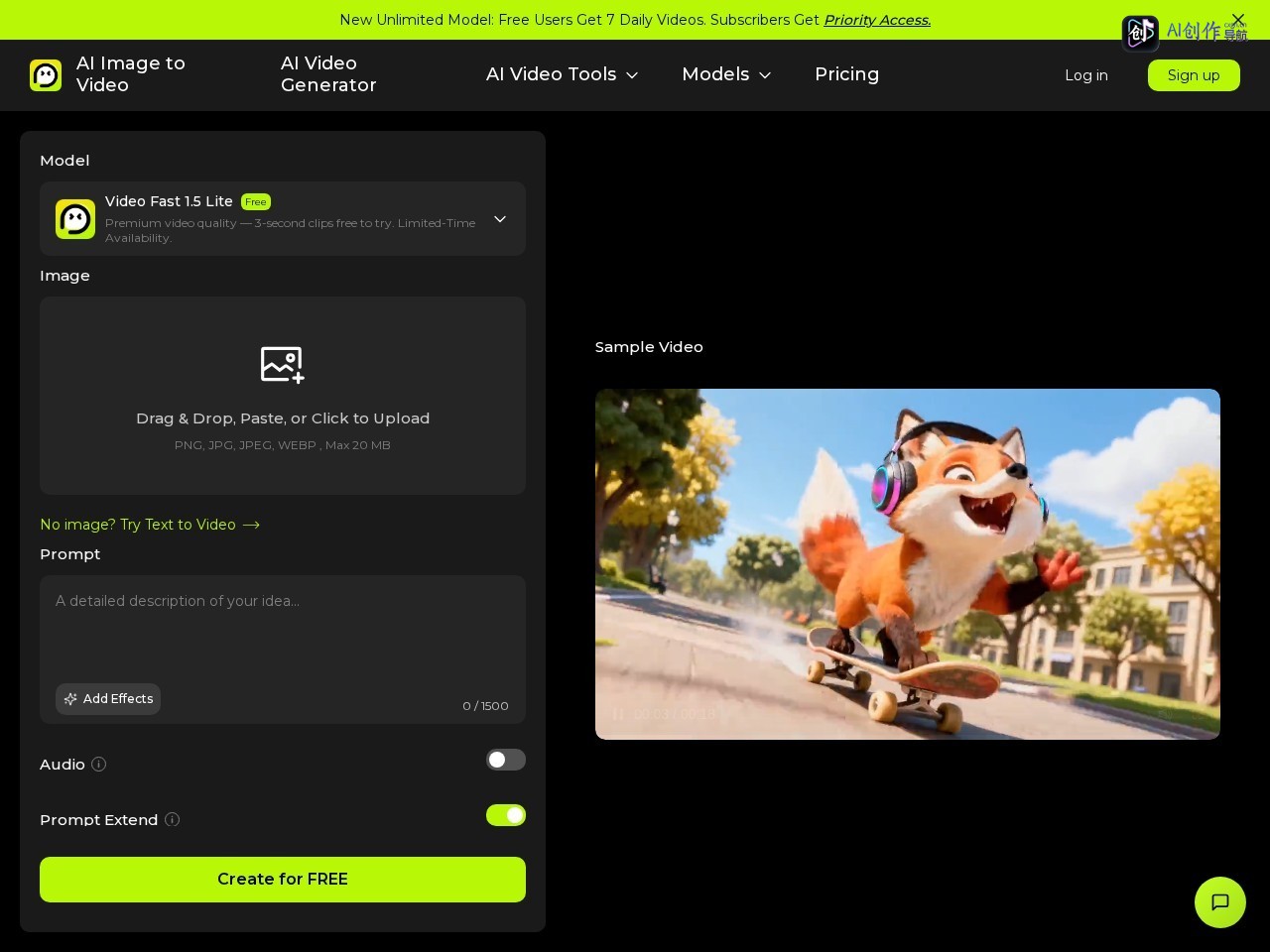Open the AI Video Generator page
This screenshot has width=1270, height=952.
pyautogui.click(x=328, y=74)
